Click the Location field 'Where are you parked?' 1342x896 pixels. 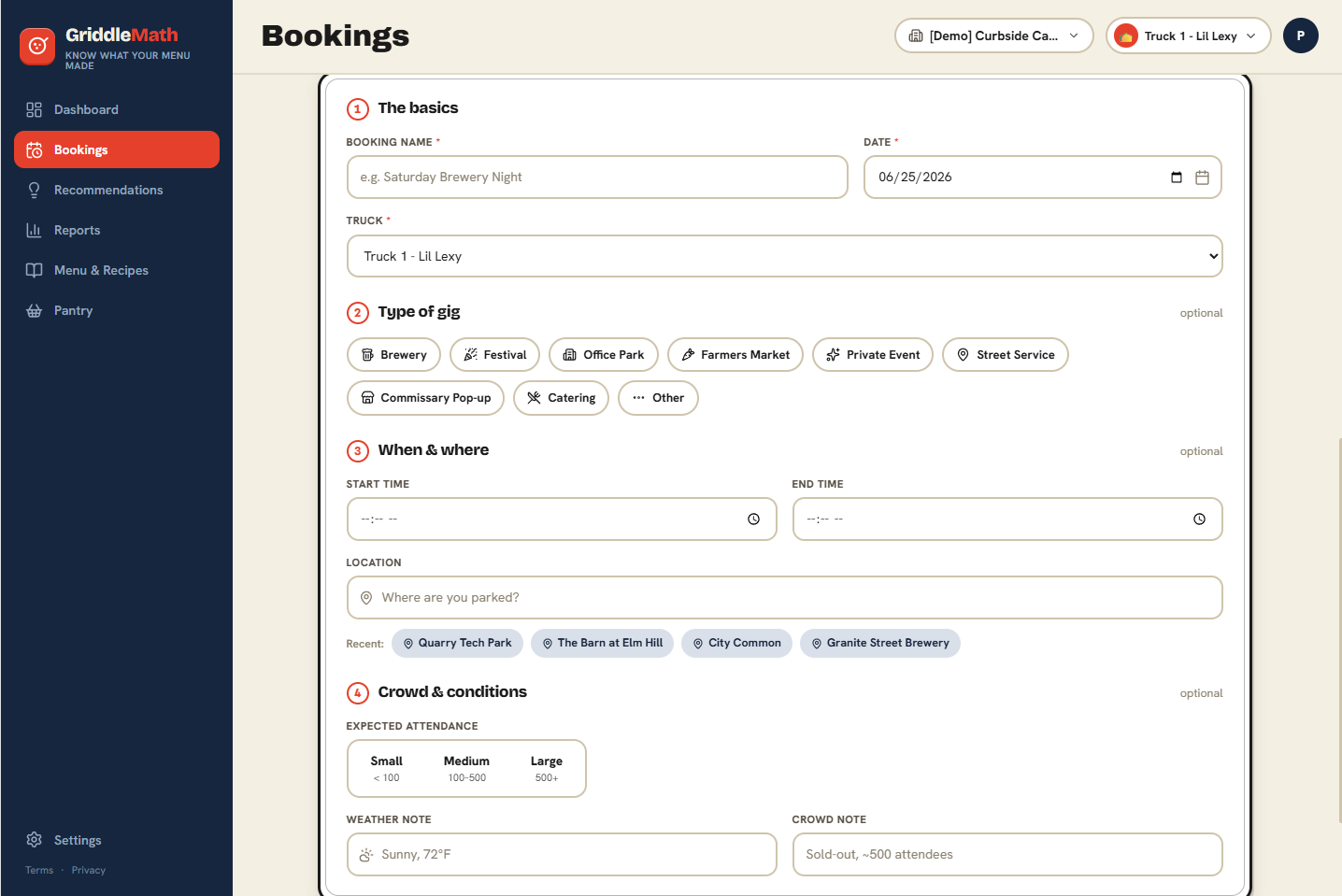[785, 597]
